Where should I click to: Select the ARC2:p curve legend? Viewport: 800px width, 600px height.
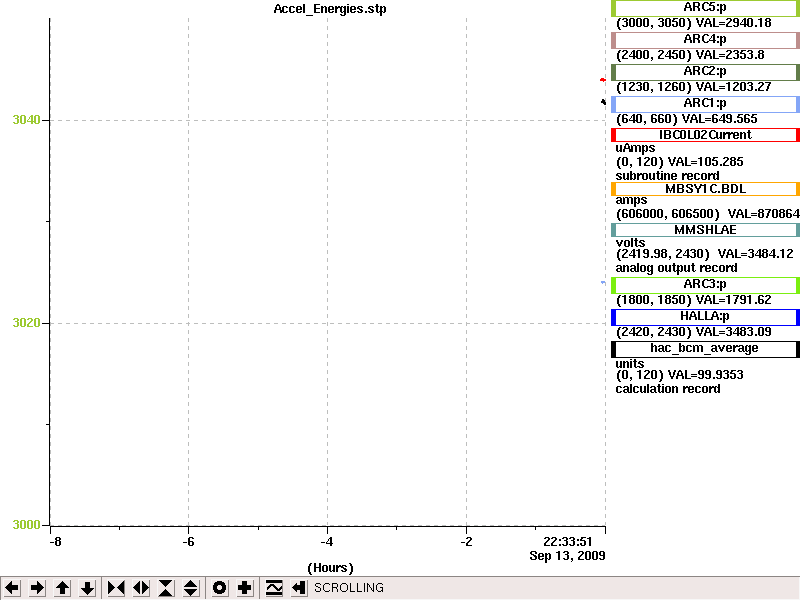point(705,72)
